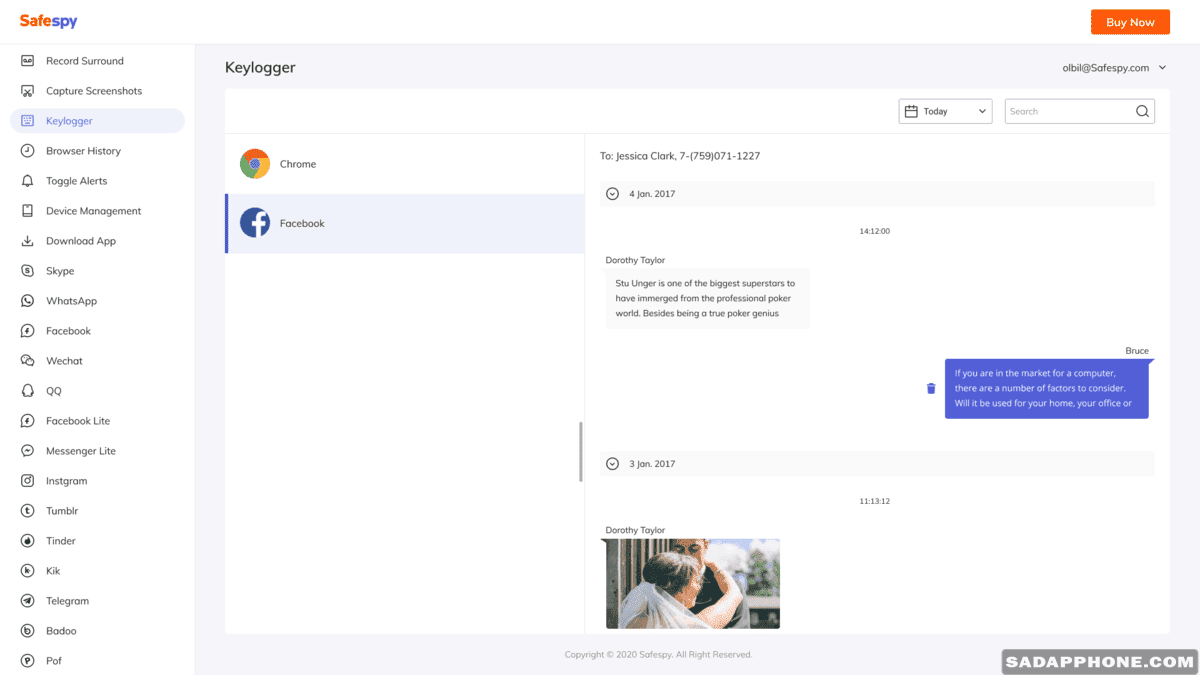The width and height of the screenshot is (1200, 675).
Task: Collapse the 3 Jan. 2017 message group
Action: click(613, 464)
